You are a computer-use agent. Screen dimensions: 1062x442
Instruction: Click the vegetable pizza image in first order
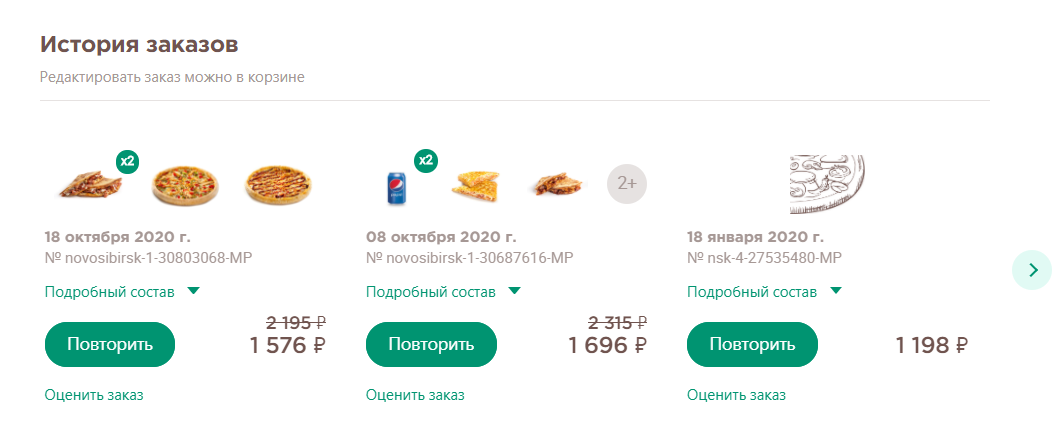click(185, 184)
